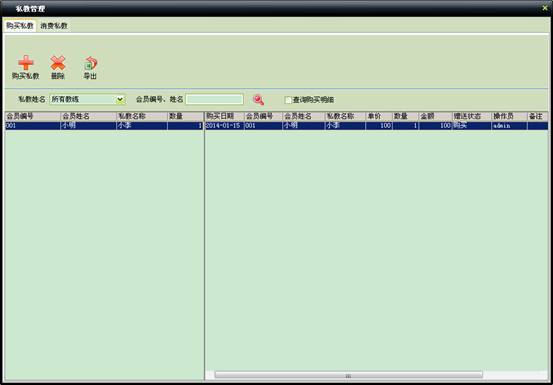Focus the 会员编号、姓名 input field

click(x=214, y=99)
